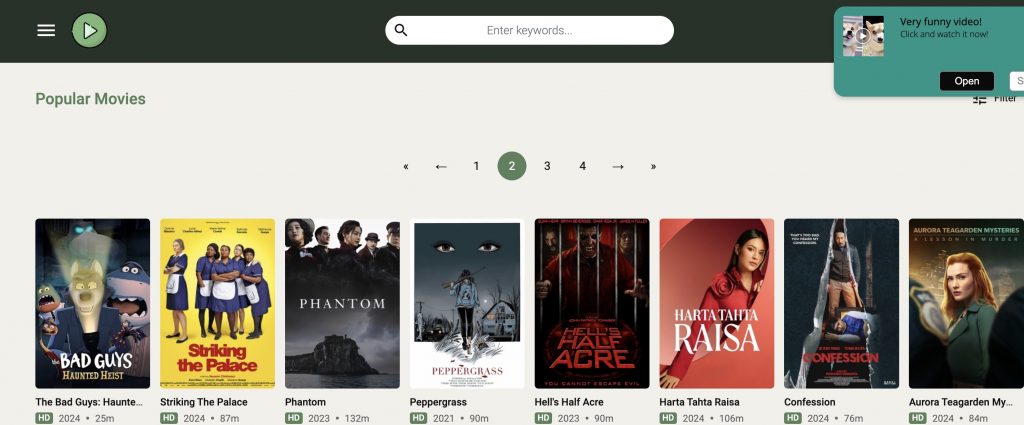Screen dimensions: 1024x425
Task: Jump to first page with « arrow
Action: point(406,166)
